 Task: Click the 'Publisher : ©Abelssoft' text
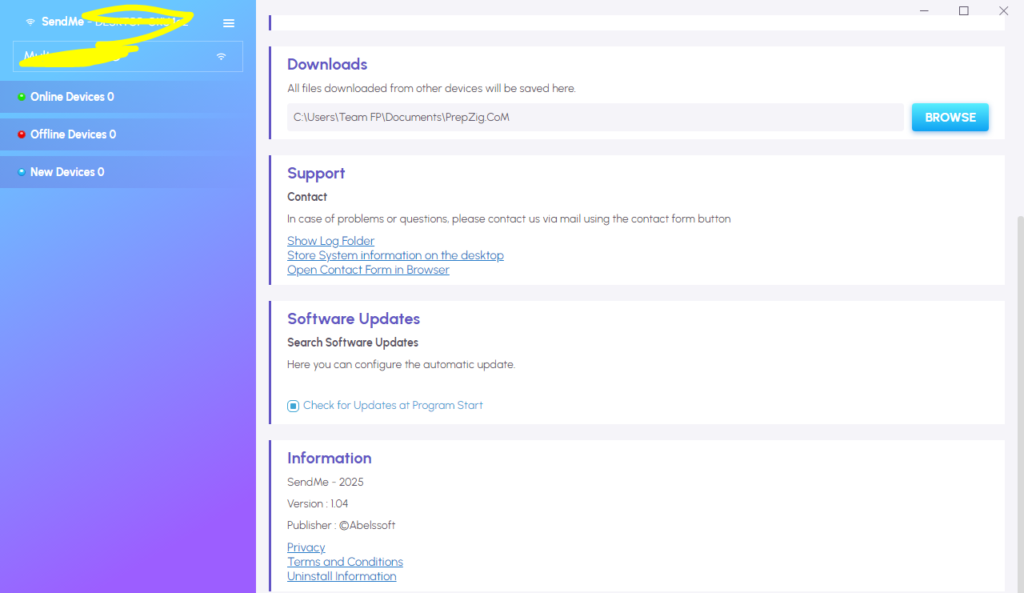tap(341, 525)
